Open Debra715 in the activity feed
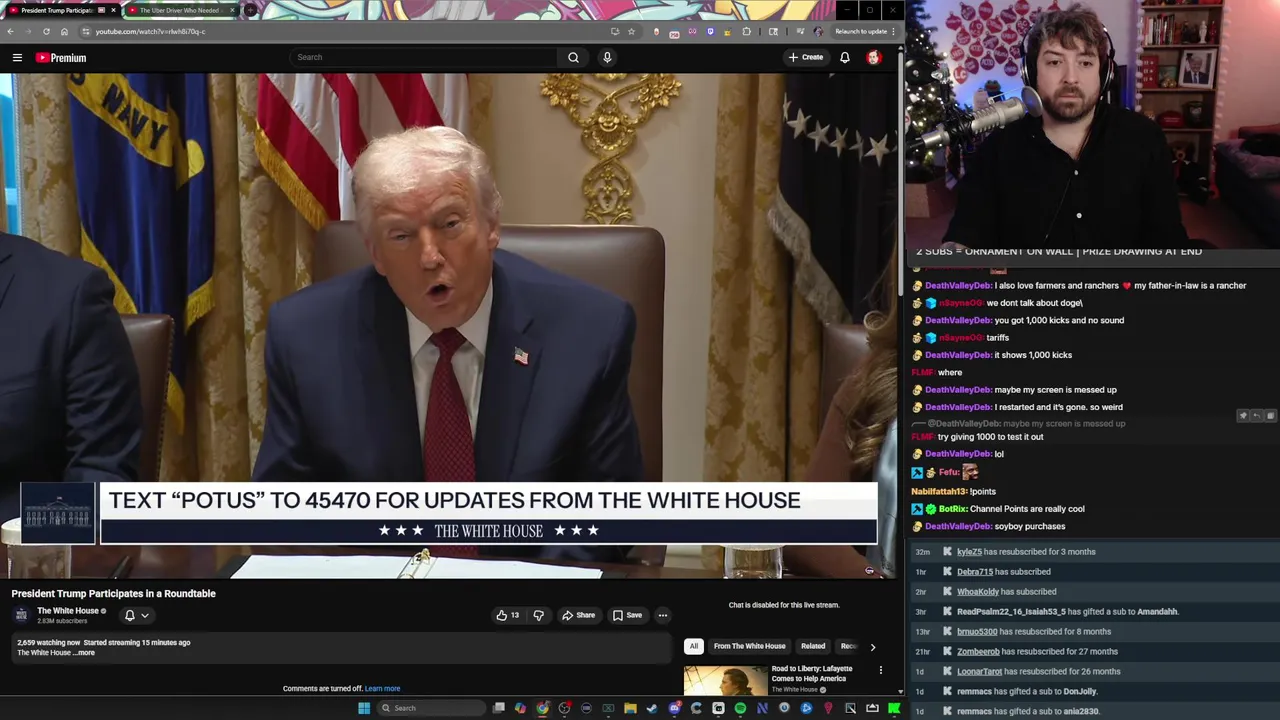The width and height of the screenshot is (1280, 720). click(x=975, y=572)
